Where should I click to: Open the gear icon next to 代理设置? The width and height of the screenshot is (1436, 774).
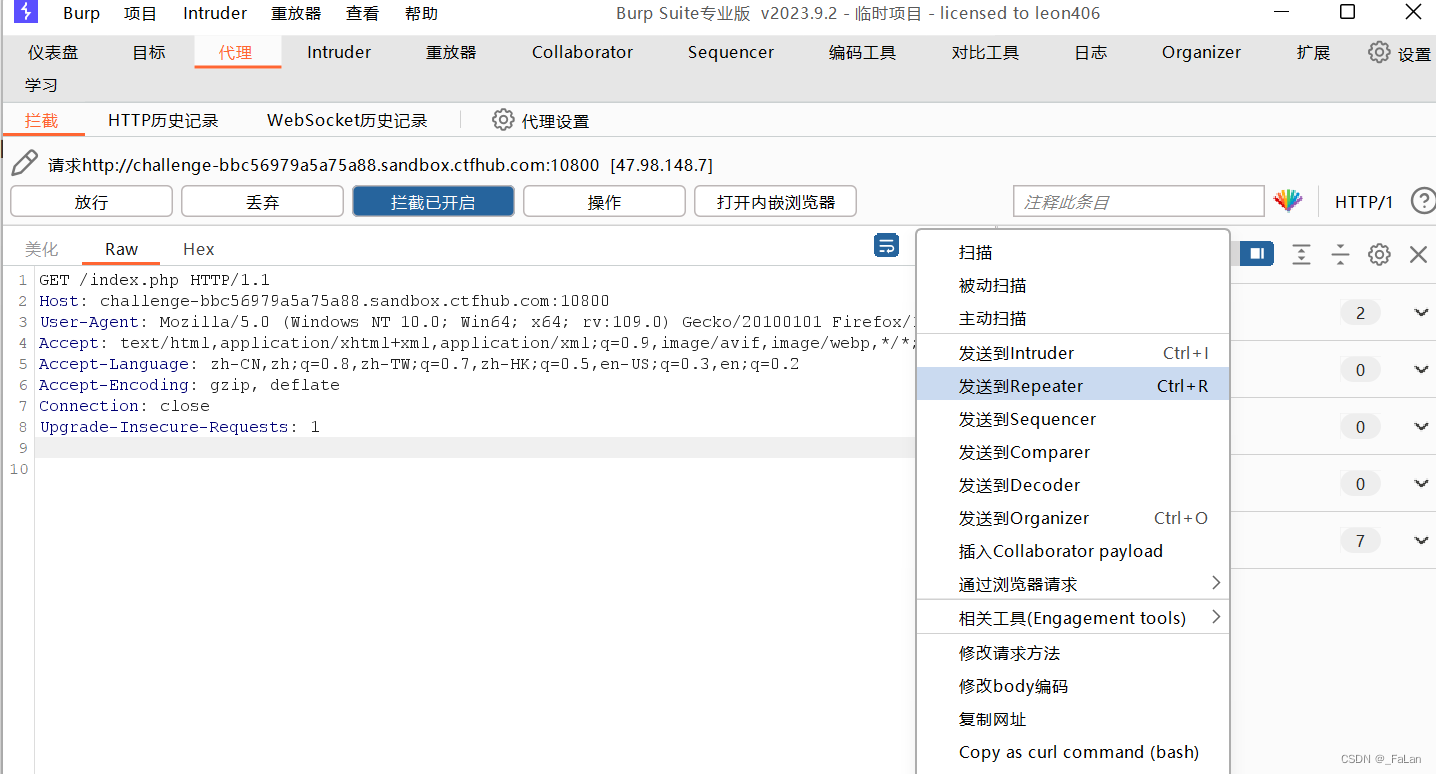click(503, 119)
